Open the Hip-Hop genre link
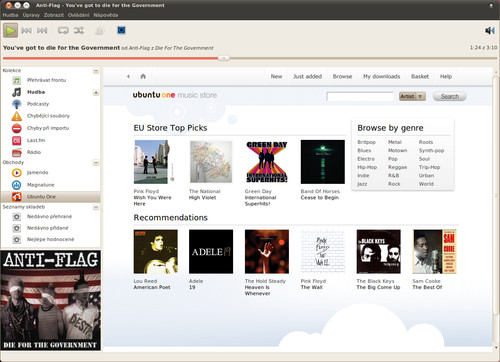The image size is (500, 362). pos(367,167)
